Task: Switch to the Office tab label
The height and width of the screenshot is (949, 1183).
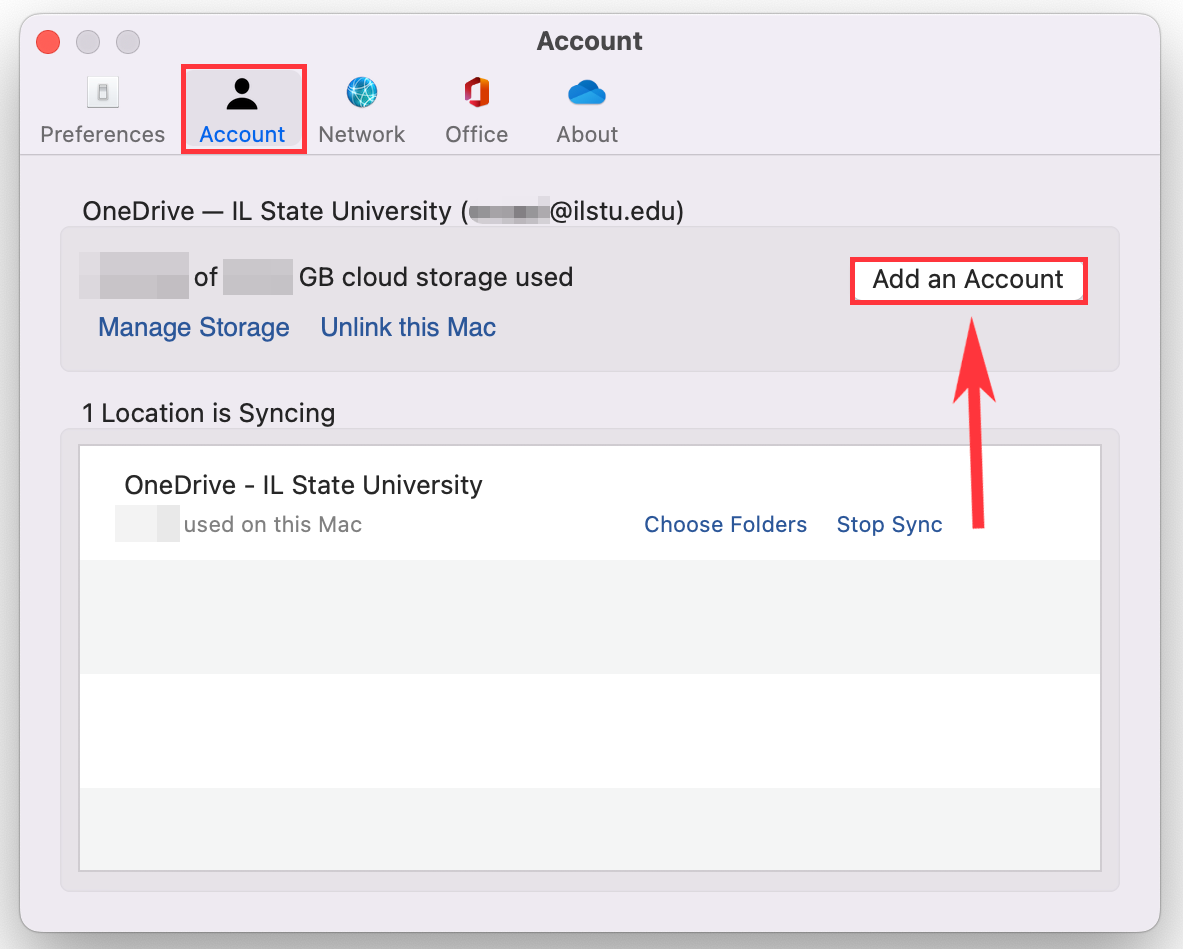Action: click(x=477, y=134)
